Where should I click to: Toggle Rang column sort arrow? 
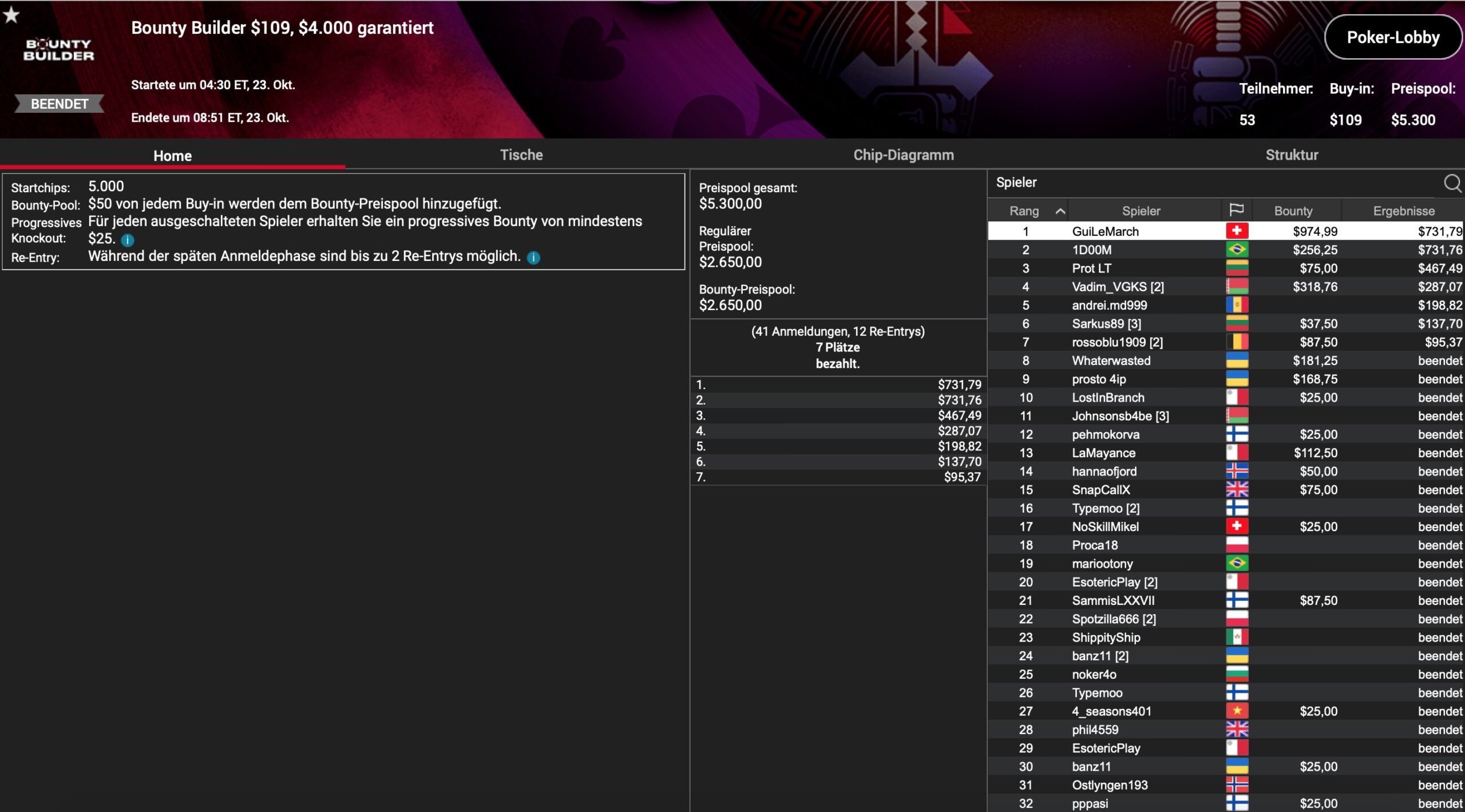point(1060,211)
